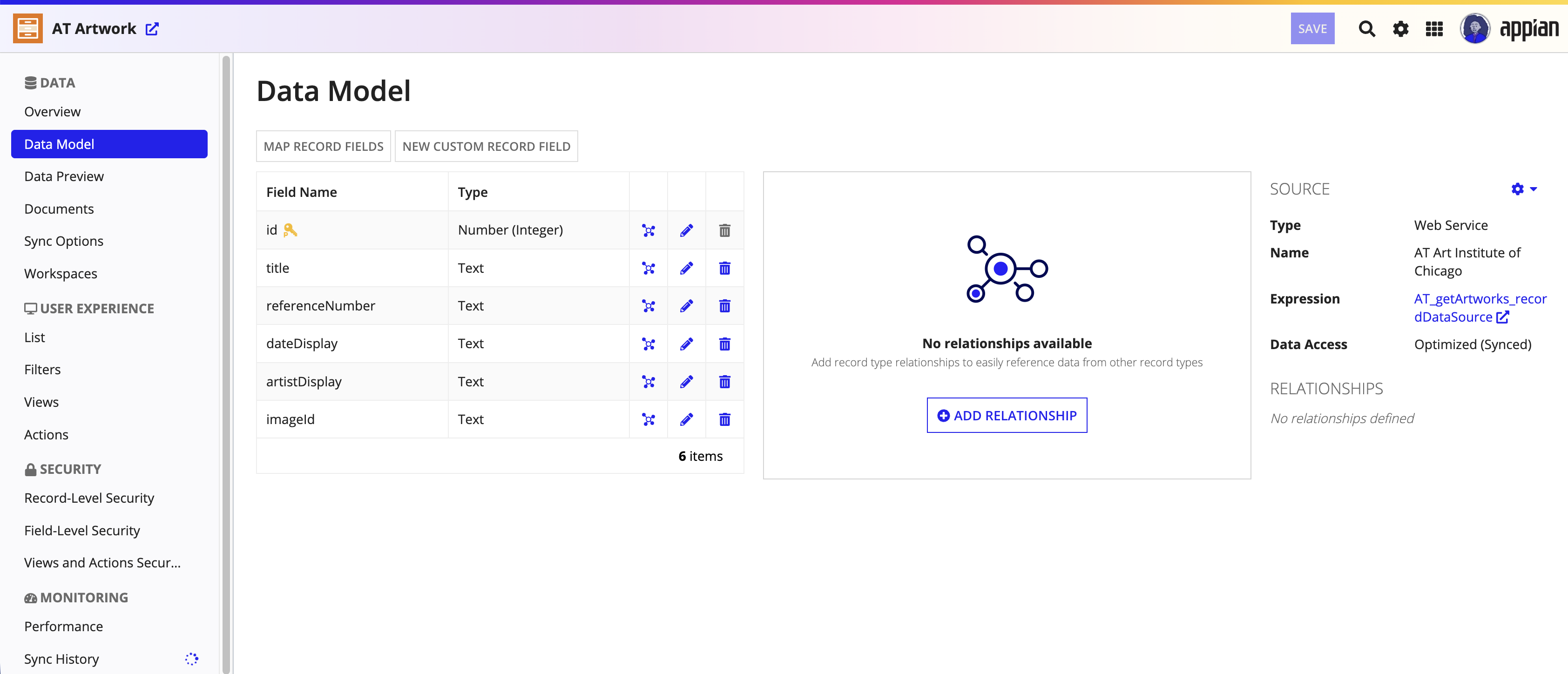Click the SAVE button
Viewport: 1568px width, 674px height.
1312,28
